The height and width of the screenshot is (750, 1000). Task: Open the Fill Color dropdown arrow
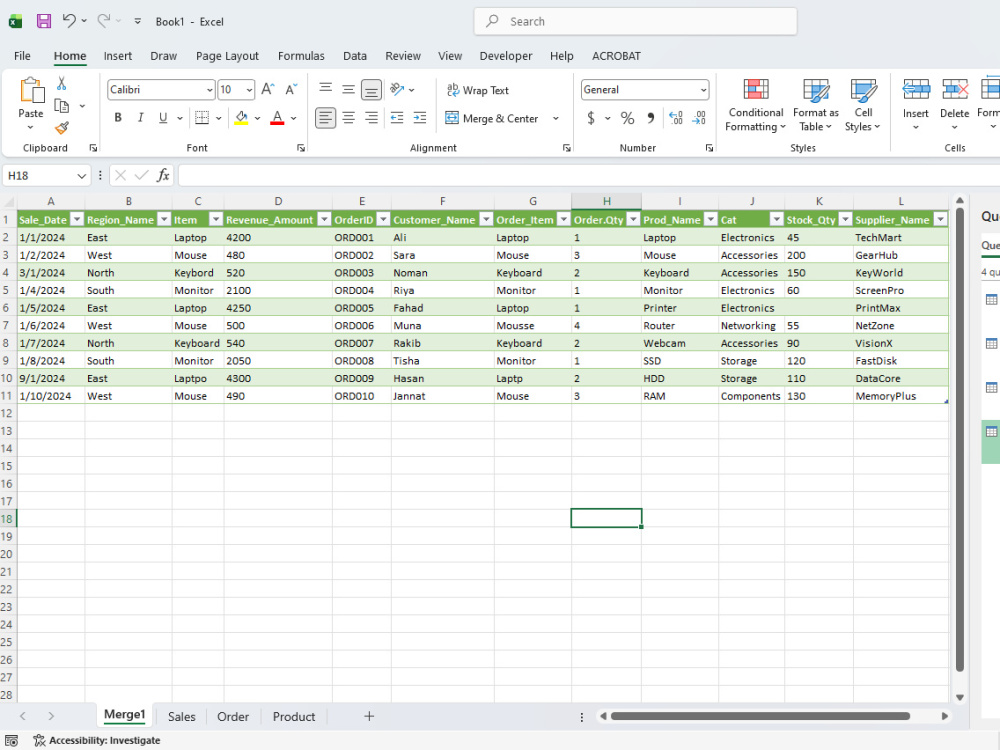pos(259,118)
